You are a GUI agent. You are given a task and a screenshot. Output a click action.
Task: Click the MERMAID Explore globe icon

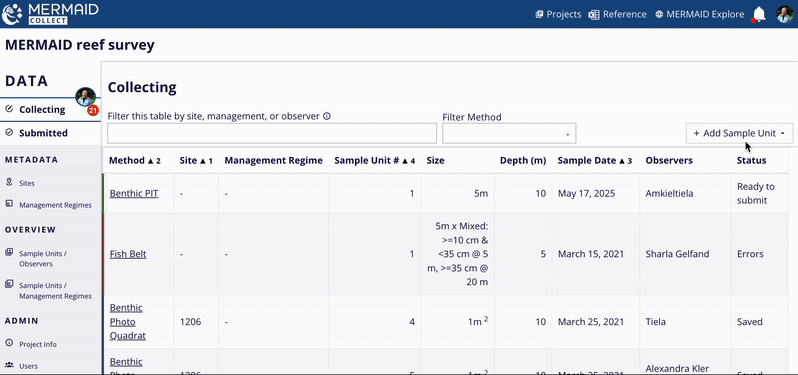(659, 14)
